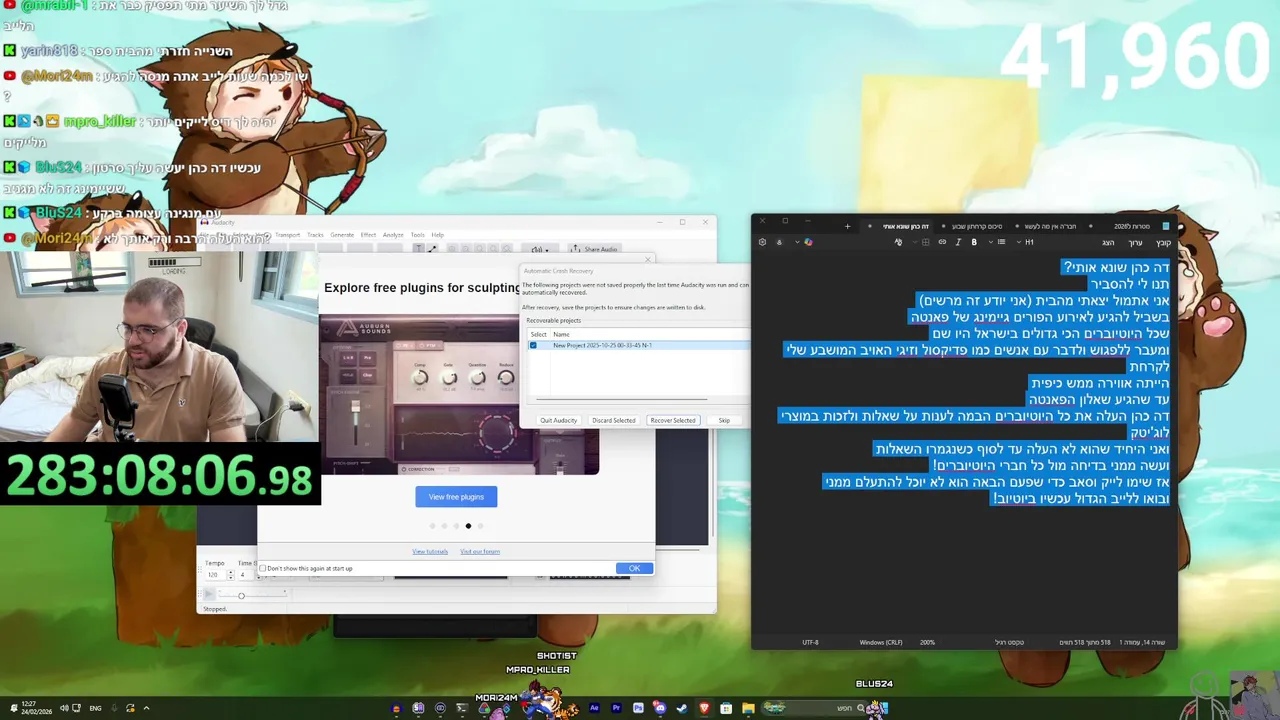Insert a table with the Notepad table icon
The height and width of the screenshot is (720, 1280).
click(925, 242)
